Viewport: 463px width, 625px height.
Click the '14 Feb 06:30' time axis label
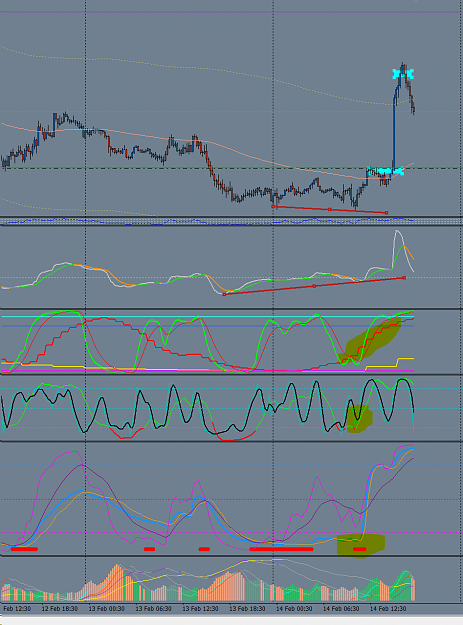(341, 609)
